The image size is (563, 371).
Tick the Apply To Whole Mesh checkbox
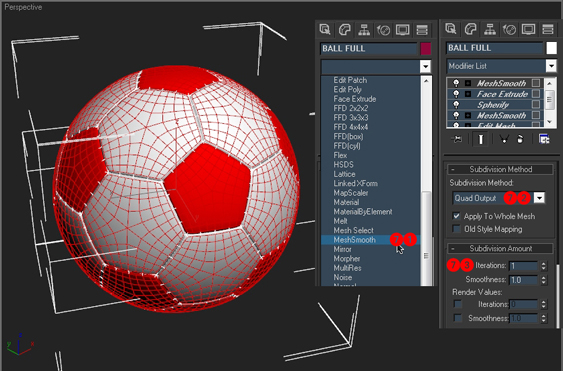pyautogui.click(x=456, y=216)
